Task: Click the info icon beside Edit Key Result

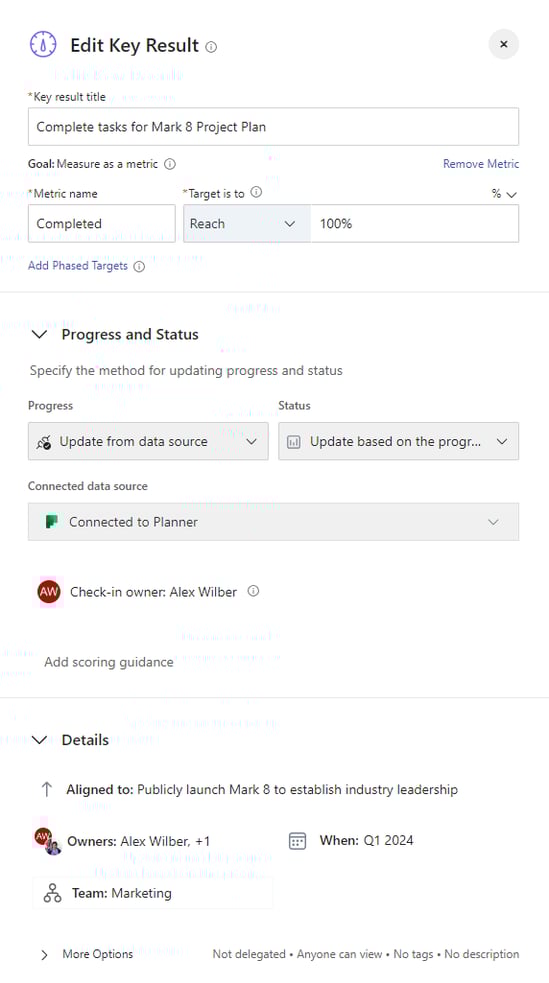Action: [x=211, y=47]
